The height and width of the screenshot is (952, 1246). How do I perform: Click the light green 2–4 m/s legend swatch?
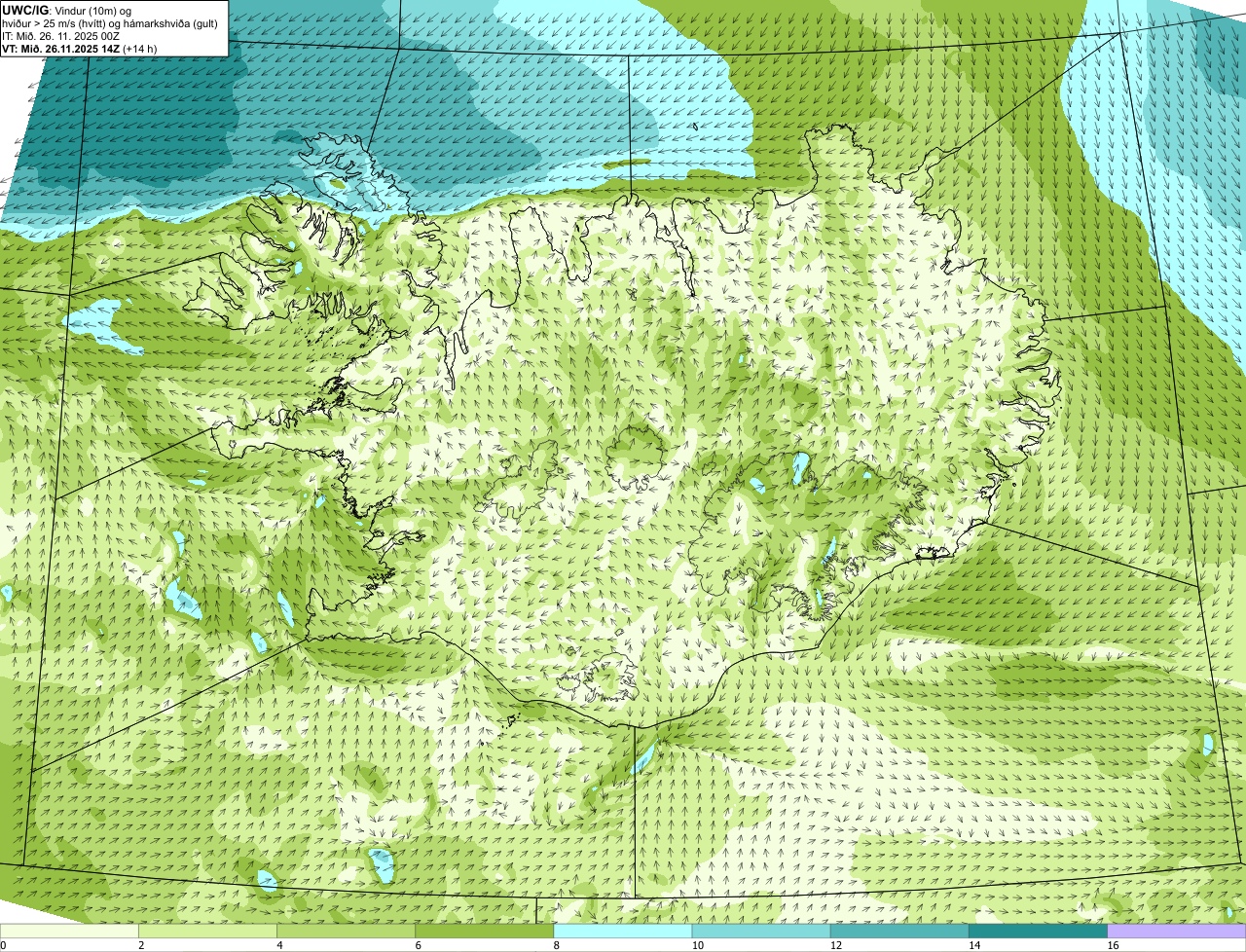click(208, 932)
